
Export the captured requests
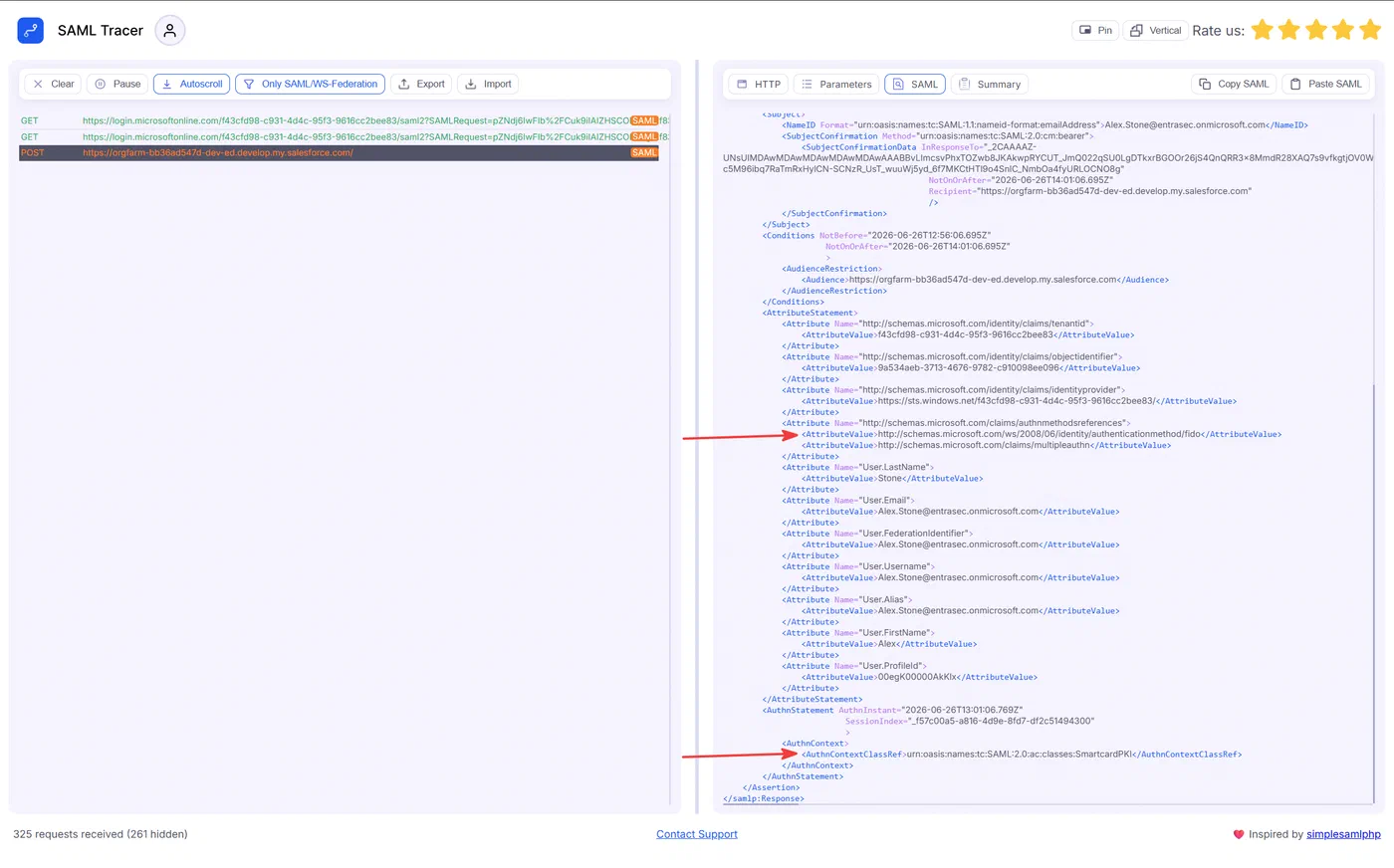point(421,85)
